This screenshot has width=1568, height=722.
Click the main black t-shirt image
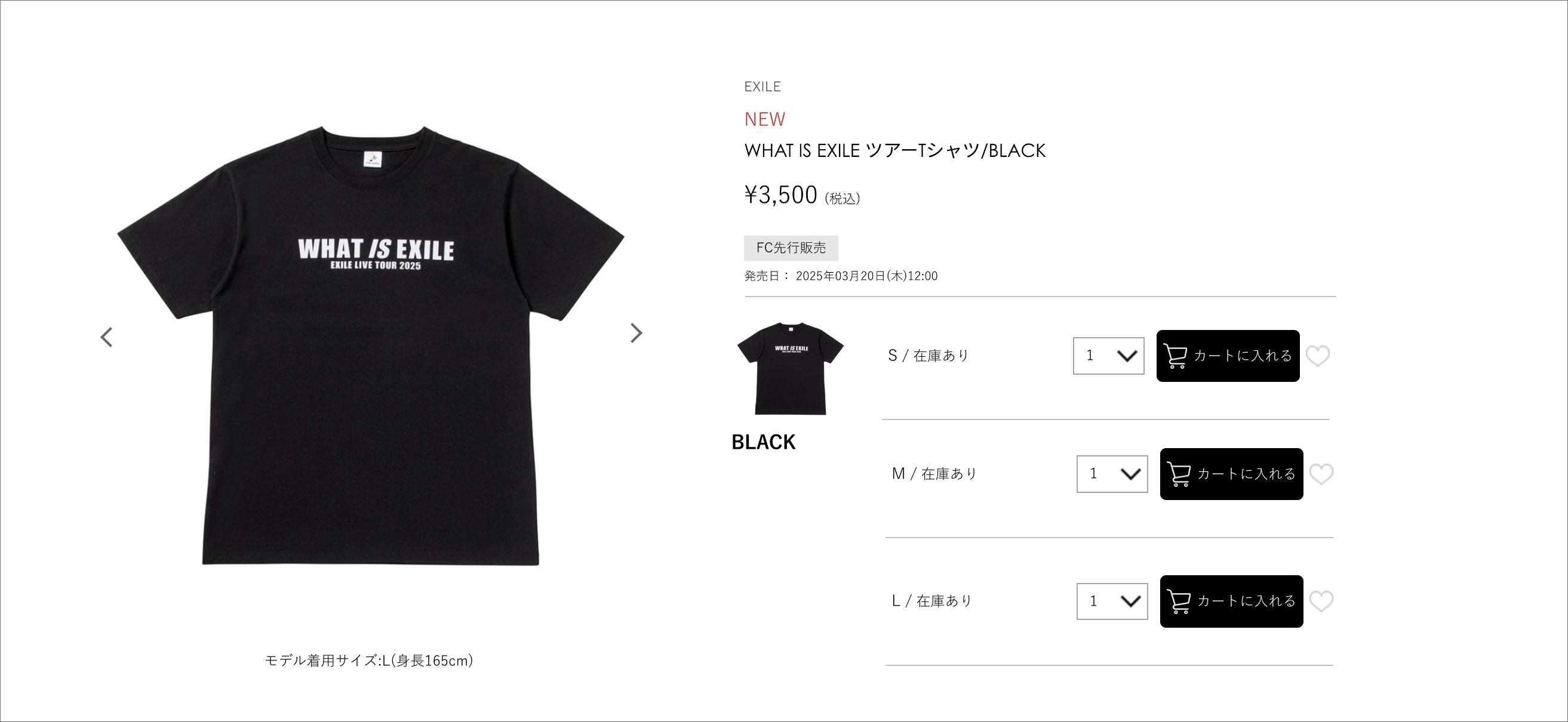point(371,345)
